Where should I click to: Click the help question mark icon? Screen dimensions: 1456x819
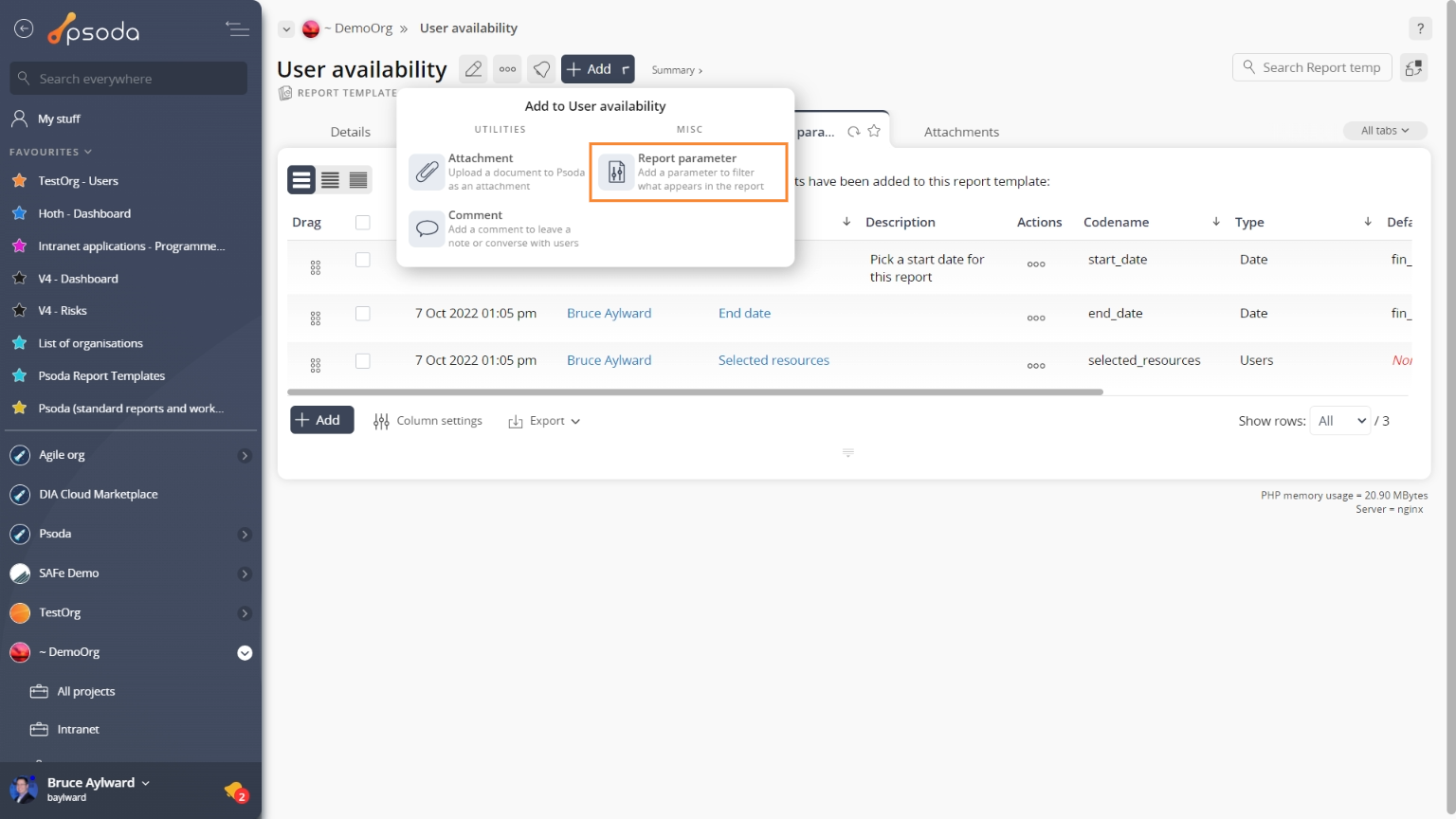[x=1420, y=28]
